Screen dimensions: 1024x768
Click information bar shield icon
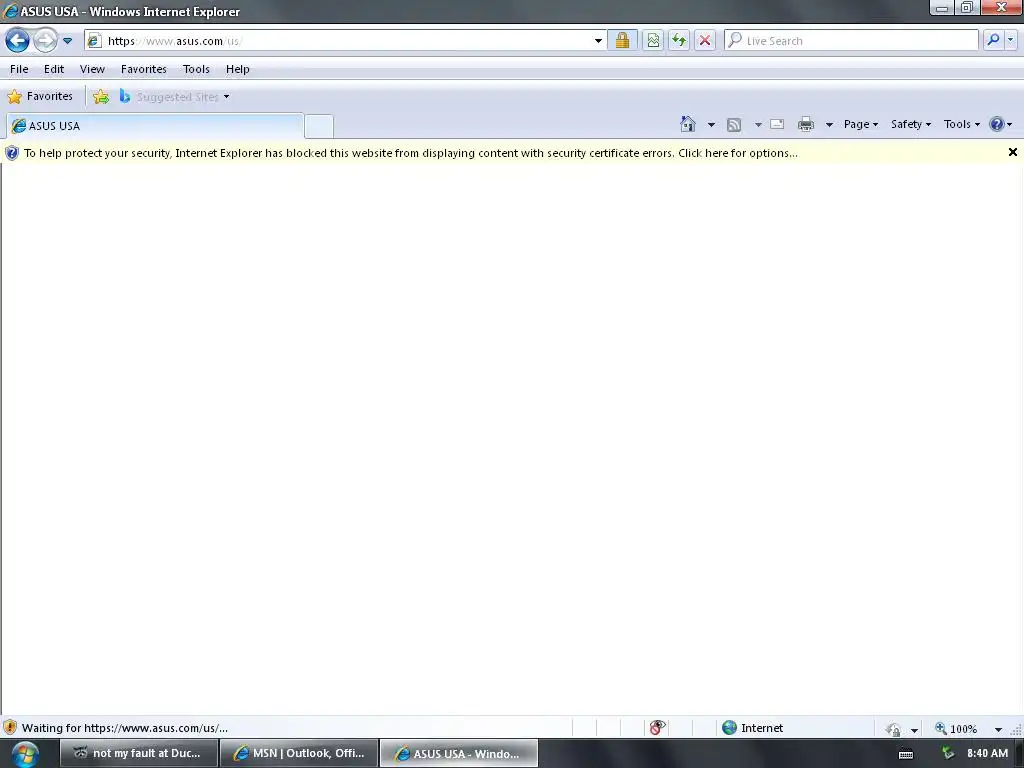12,153
